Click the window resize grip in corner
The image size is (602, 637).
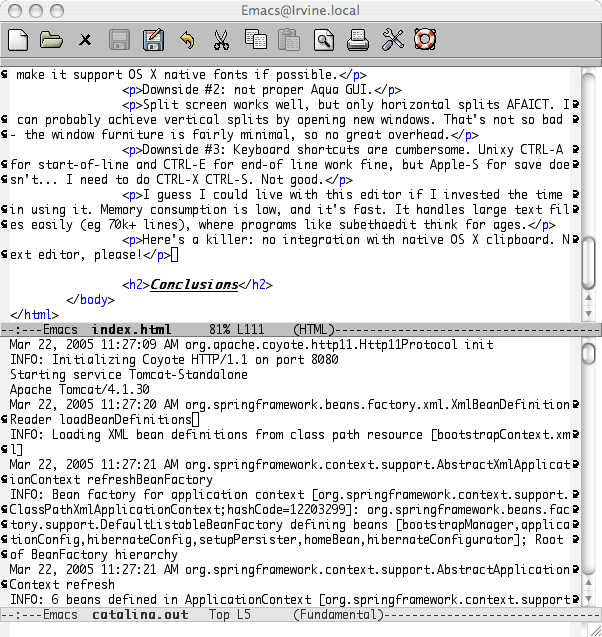pyautogui.click(x=596, y=630)
